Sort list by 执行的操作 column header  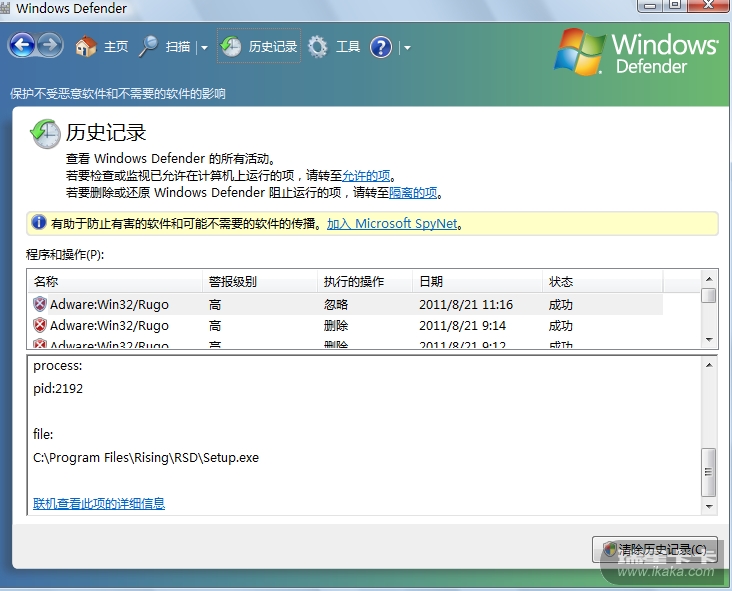tap(365, 281)
